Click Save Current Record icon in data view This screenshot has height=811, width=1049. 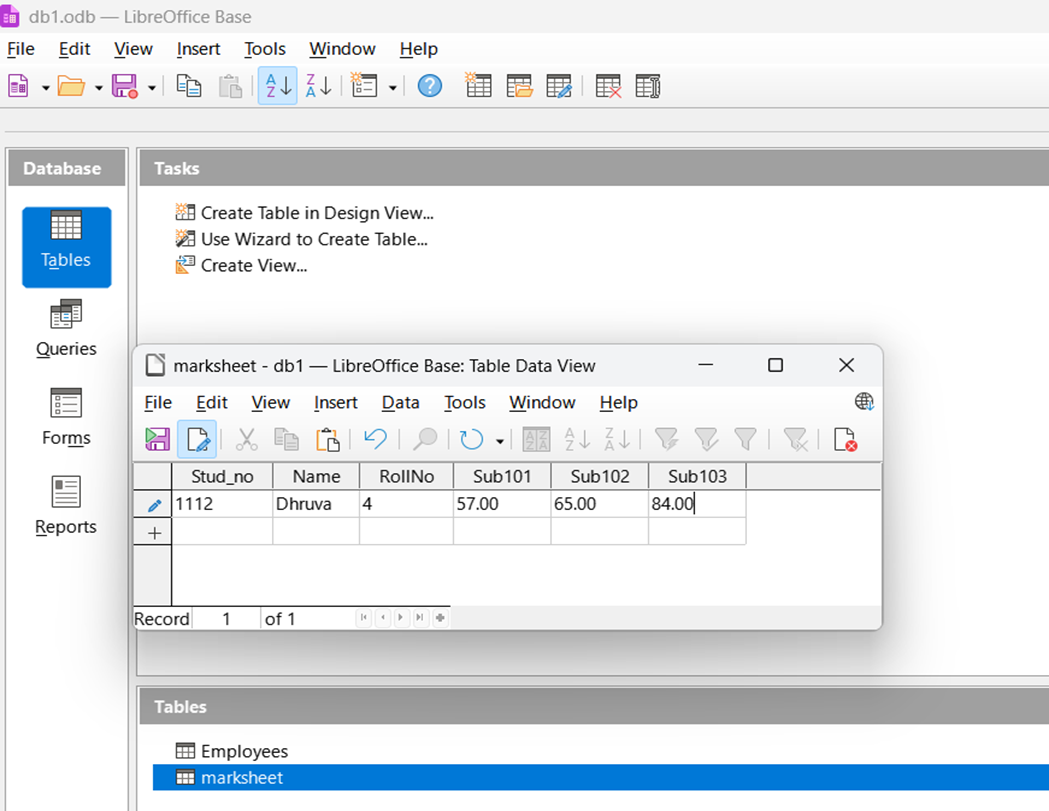pos(157,440)
